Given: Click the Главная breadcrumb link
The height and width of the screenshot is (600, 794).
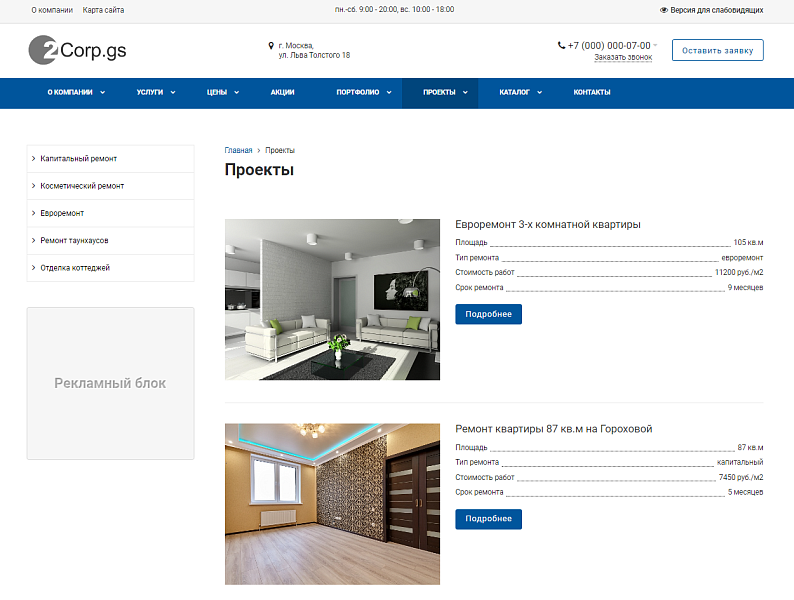Looking at the screenshot, I should [238, 150].
